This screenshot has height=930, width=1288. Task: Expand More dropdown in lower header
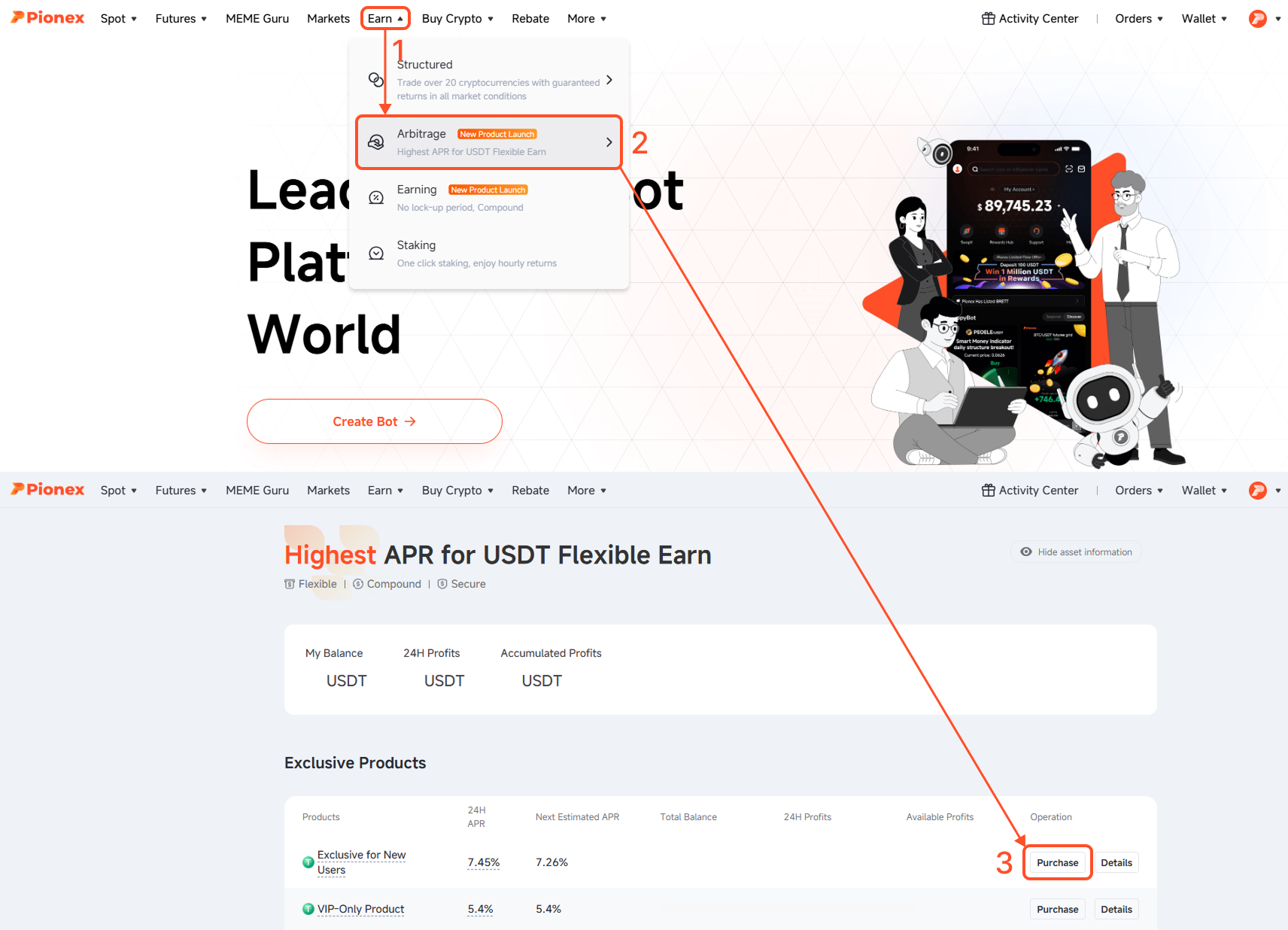pos(587,490)
